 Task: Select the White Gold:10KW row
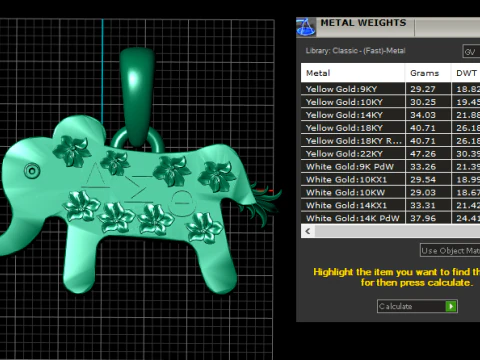[x=390, y=193]
